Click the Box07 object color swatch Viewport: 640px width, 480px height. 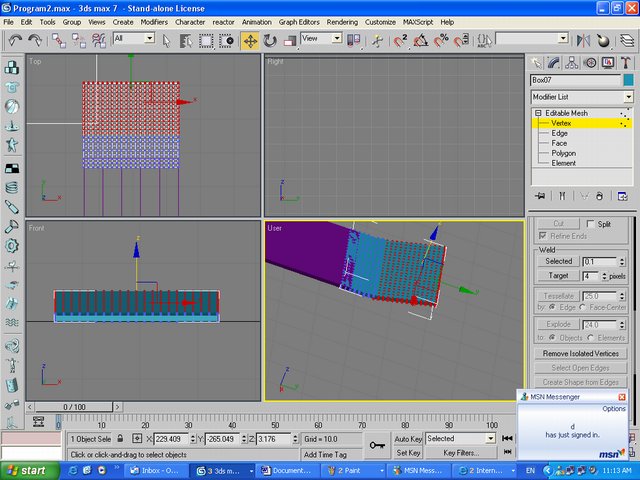(x=628, y=80)
